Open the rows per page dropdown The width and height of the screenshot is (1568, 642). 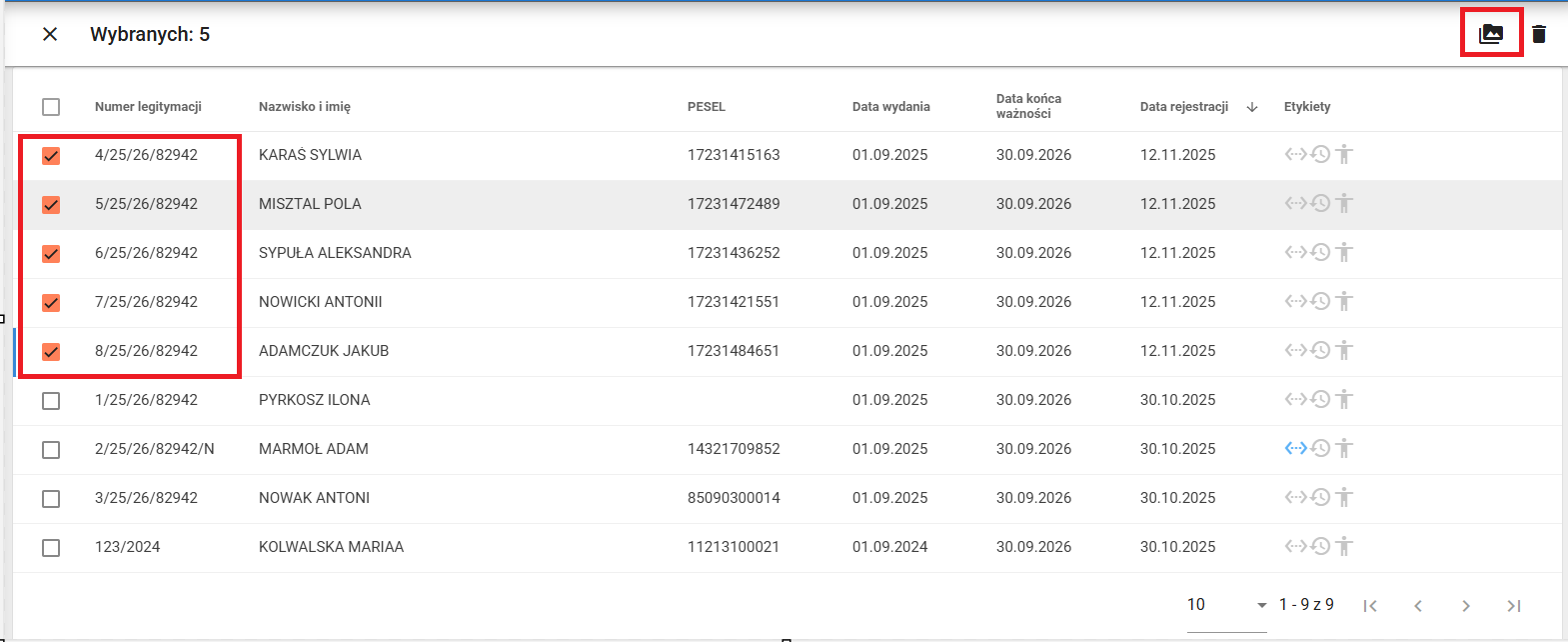point(1226,605)
